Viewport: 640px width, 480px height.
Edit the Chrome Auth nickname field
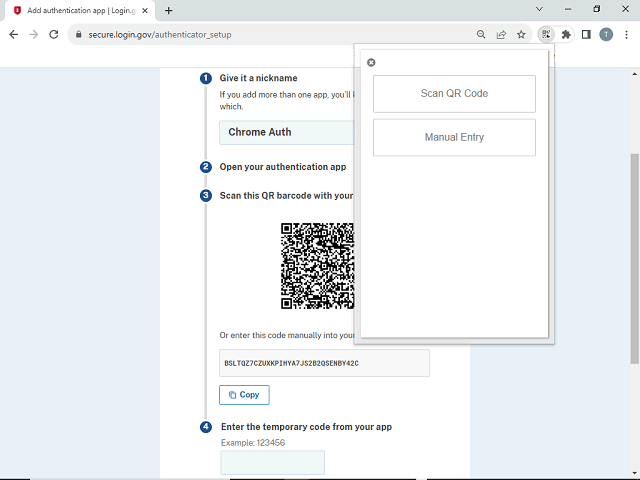(x=287, y=133)
